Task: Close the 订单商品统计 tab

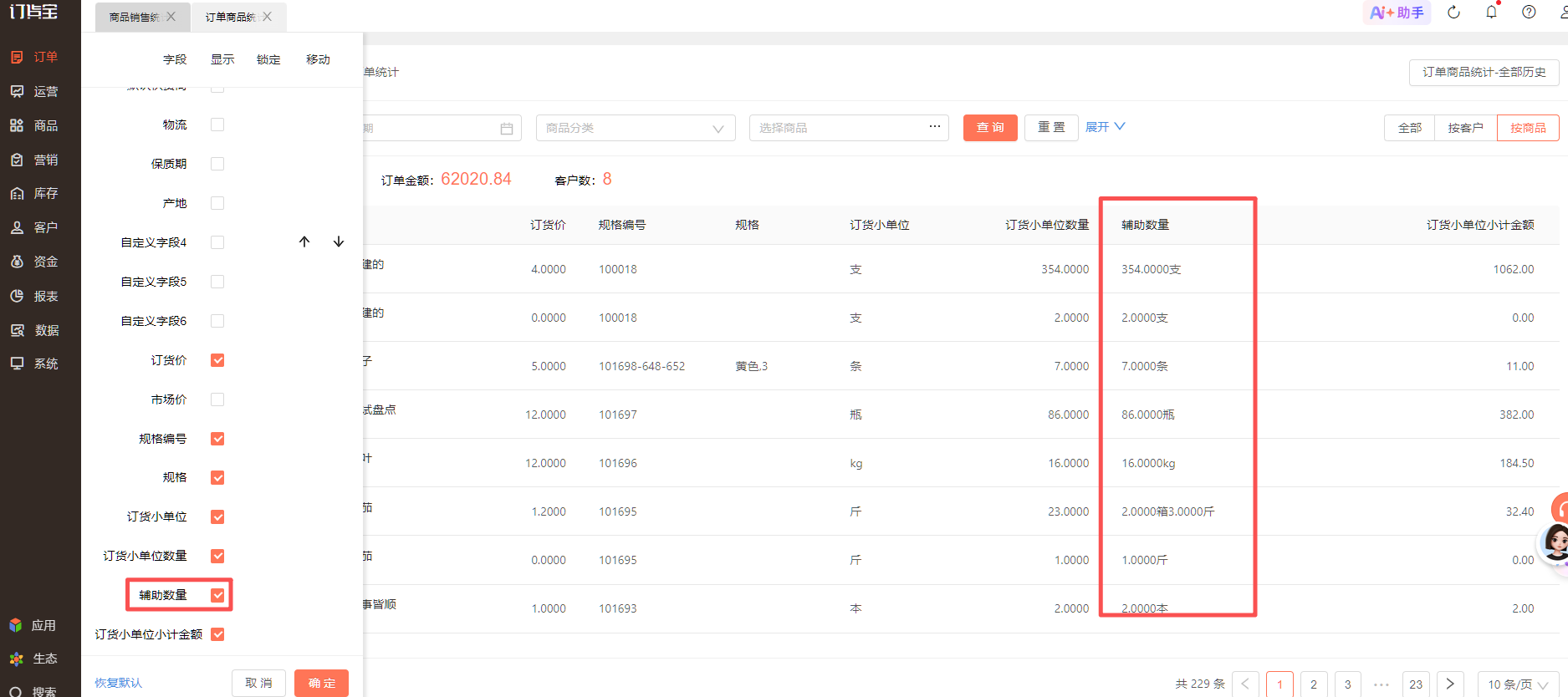Action: 267,17
